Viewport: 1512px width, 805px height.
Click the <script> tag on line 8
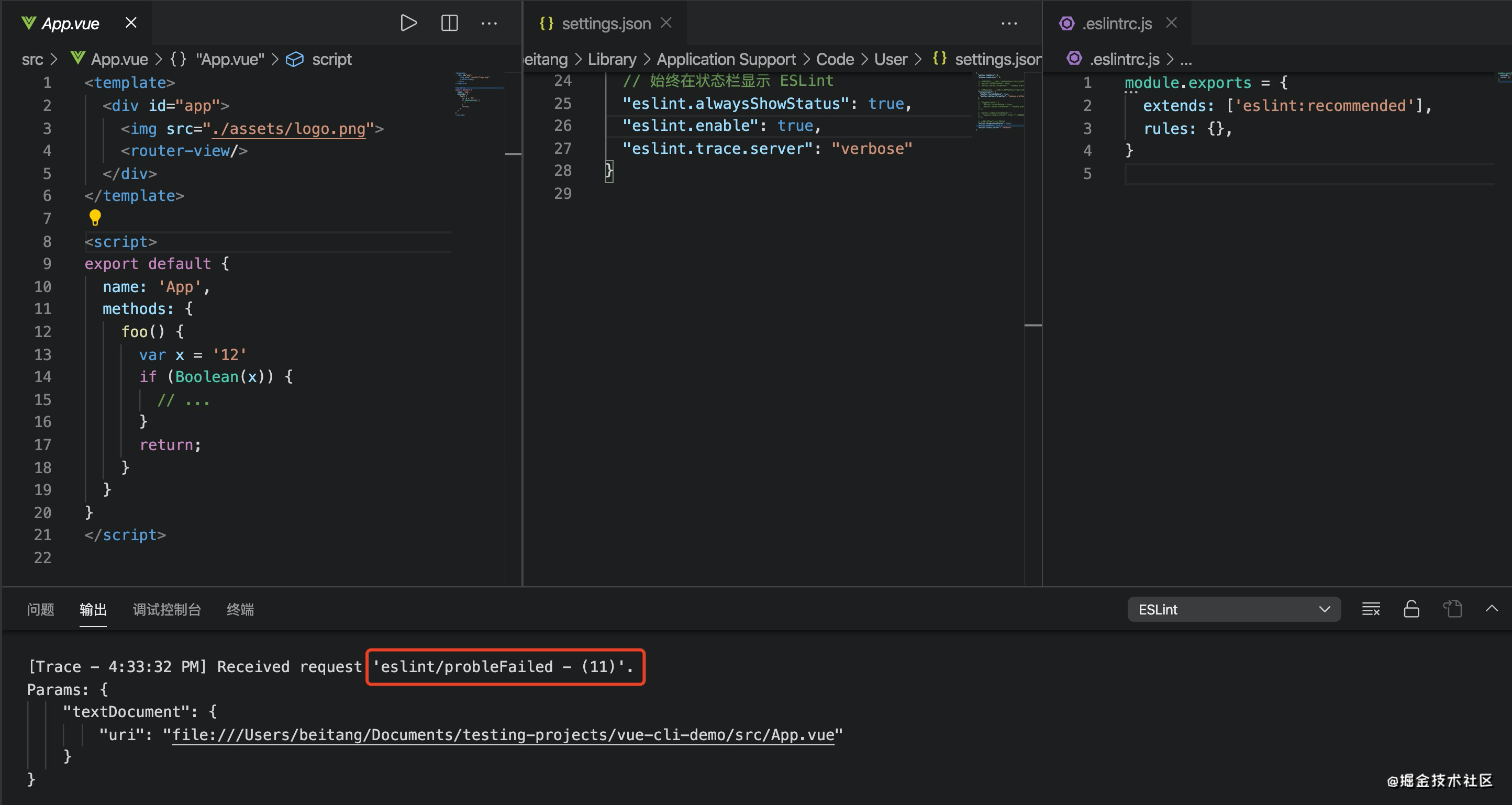[121, 242]
